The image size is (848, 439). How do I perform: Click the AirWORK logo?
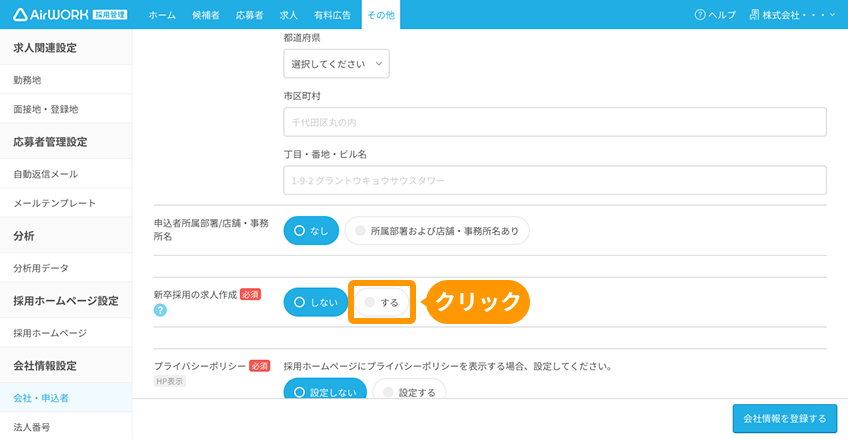(x=70, y=15)
